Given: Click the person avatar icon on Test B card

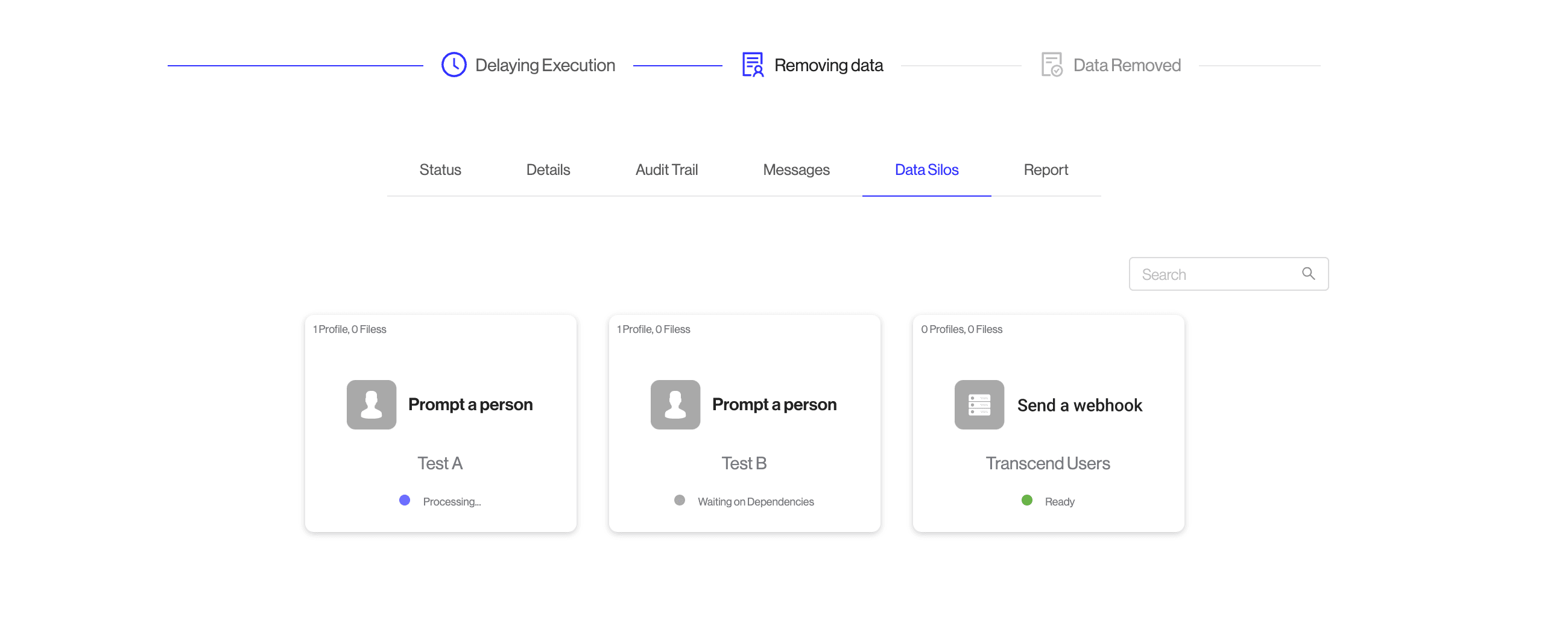Looking at the screenshot, I should [x=675, y=405].
